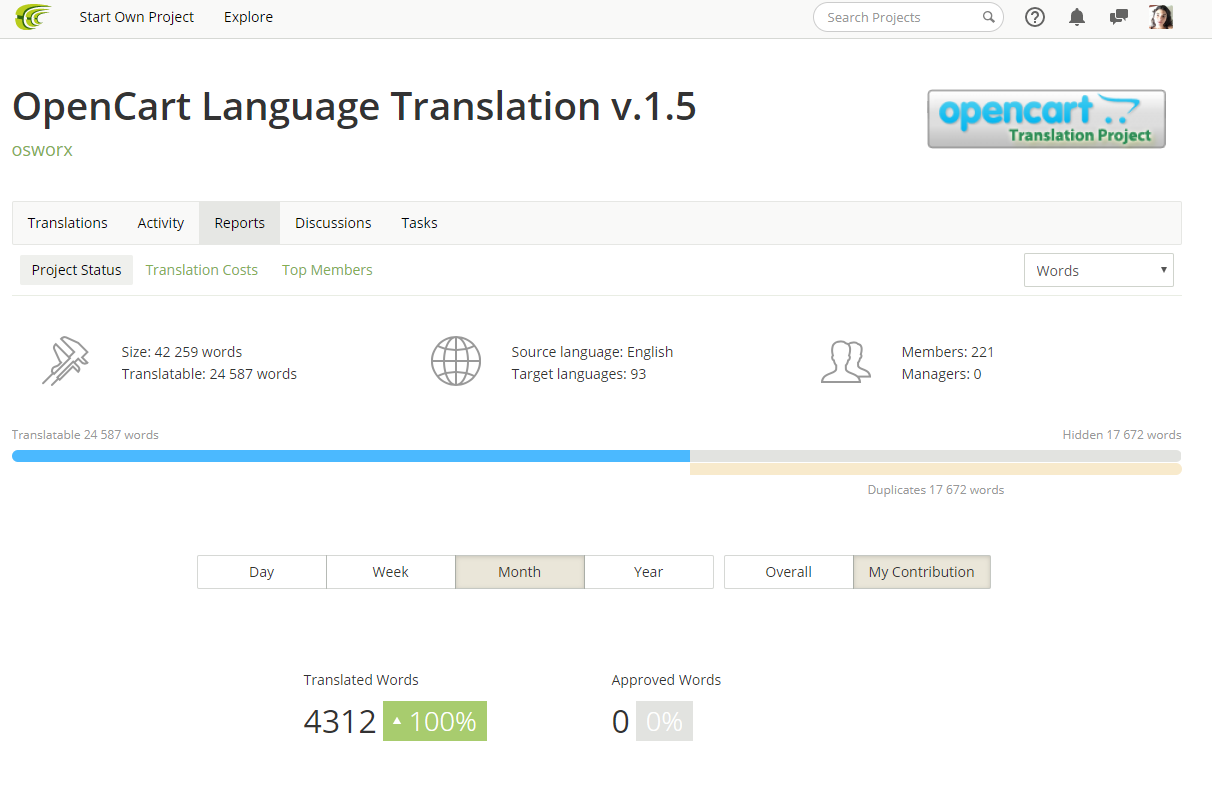Click the 'Hidden 17 672 words' label
The width and height of the screenshot is (1212, 800).
(1122, 435)
